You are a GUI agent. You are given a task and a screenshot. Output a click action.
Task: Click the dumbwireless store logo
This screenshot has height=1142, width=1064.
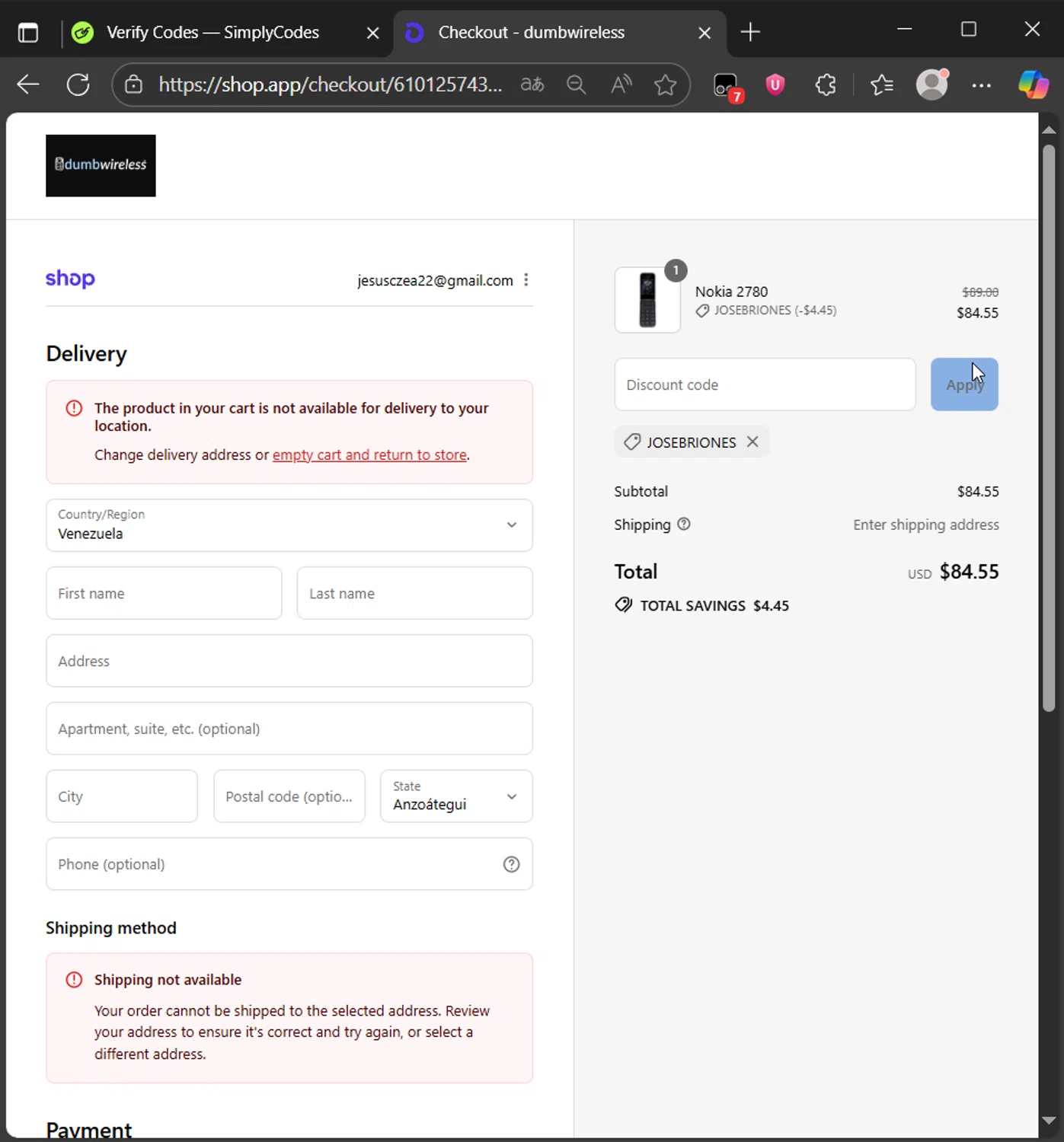(x=101, y=166)
